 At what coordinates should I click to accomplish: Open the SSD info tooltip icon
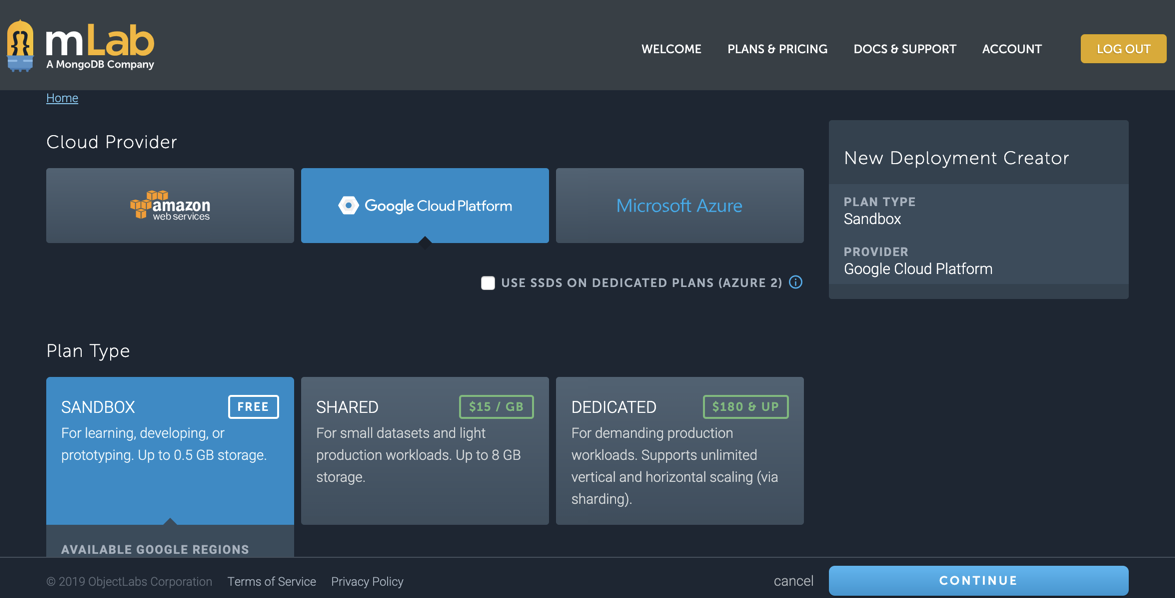coord(795,283)
